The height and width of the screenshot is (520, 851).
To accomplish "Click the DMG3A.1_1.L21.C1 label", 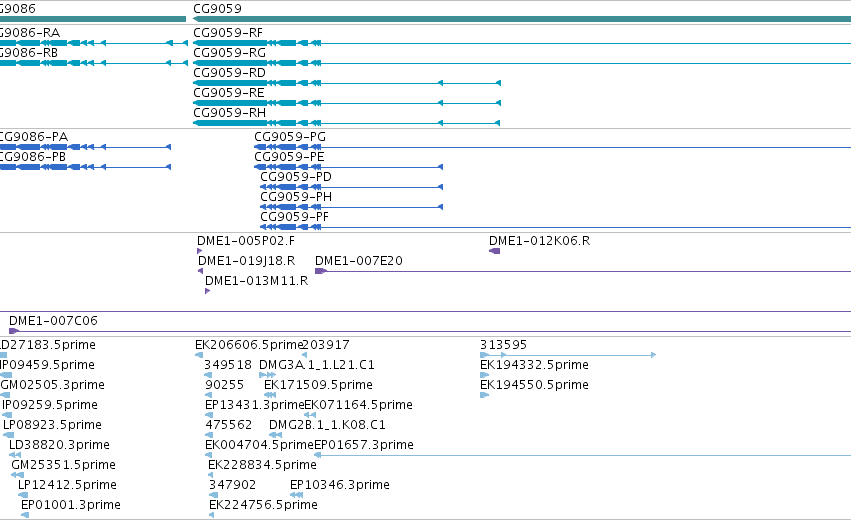I will (317, 365).
